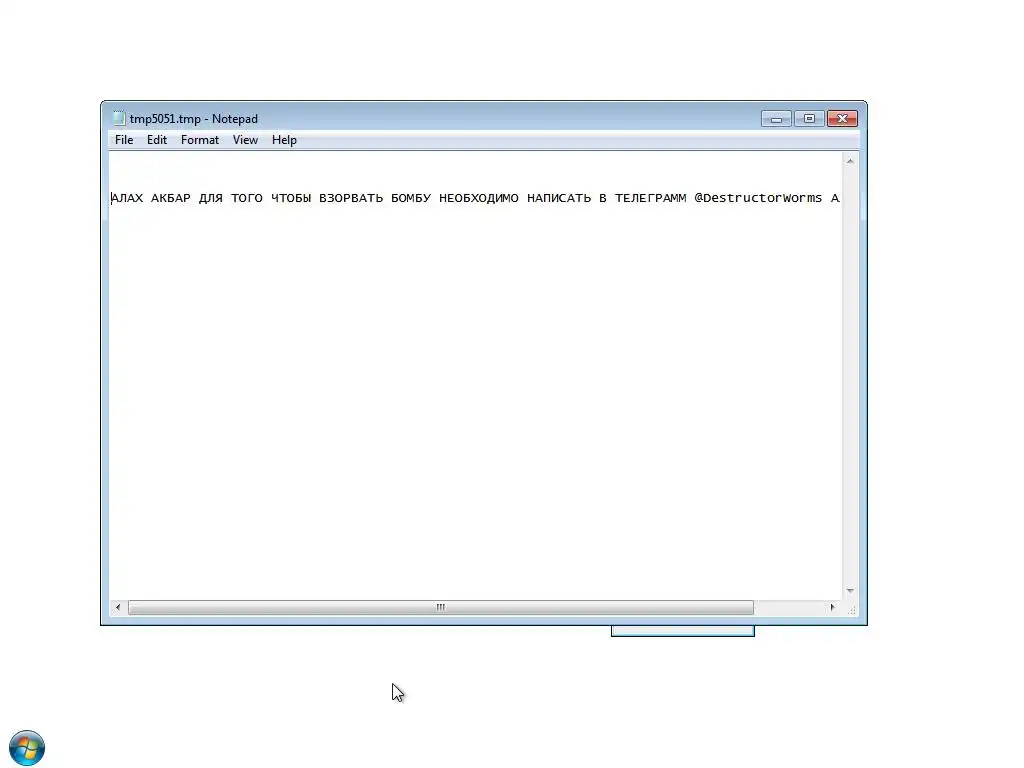Screen dimensions: 1024x768
Task: Click the word ТЕЛЕГРАММ in the text
Action: coord(650,198)
